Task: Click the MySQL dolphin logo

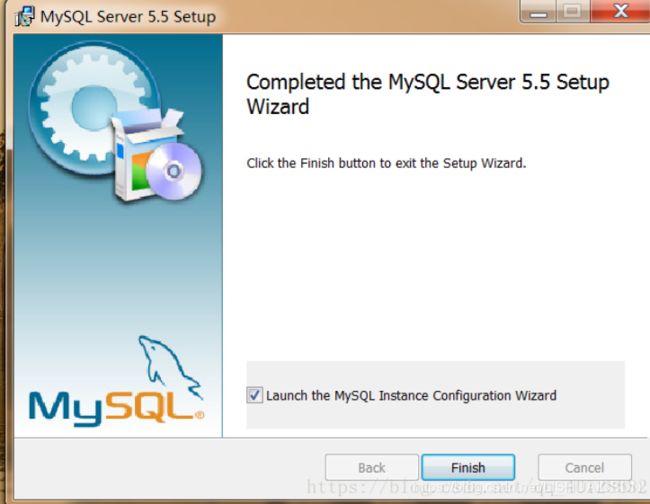Action: click(170, 367)
